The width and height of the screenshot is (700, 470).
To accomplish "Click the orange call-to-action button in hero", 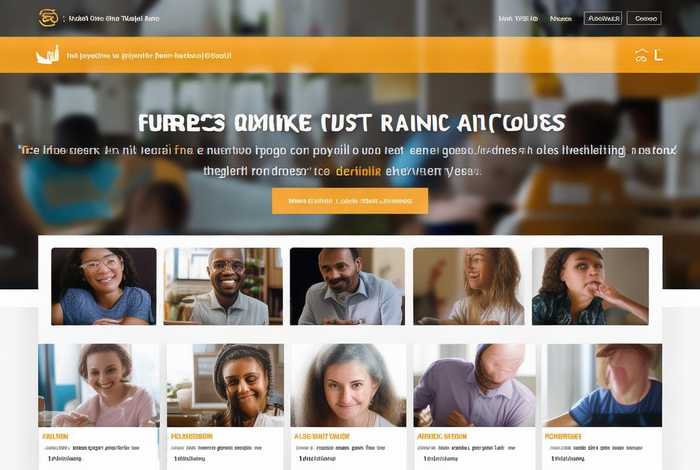I will pyautogui.click(x=350, y=201).
